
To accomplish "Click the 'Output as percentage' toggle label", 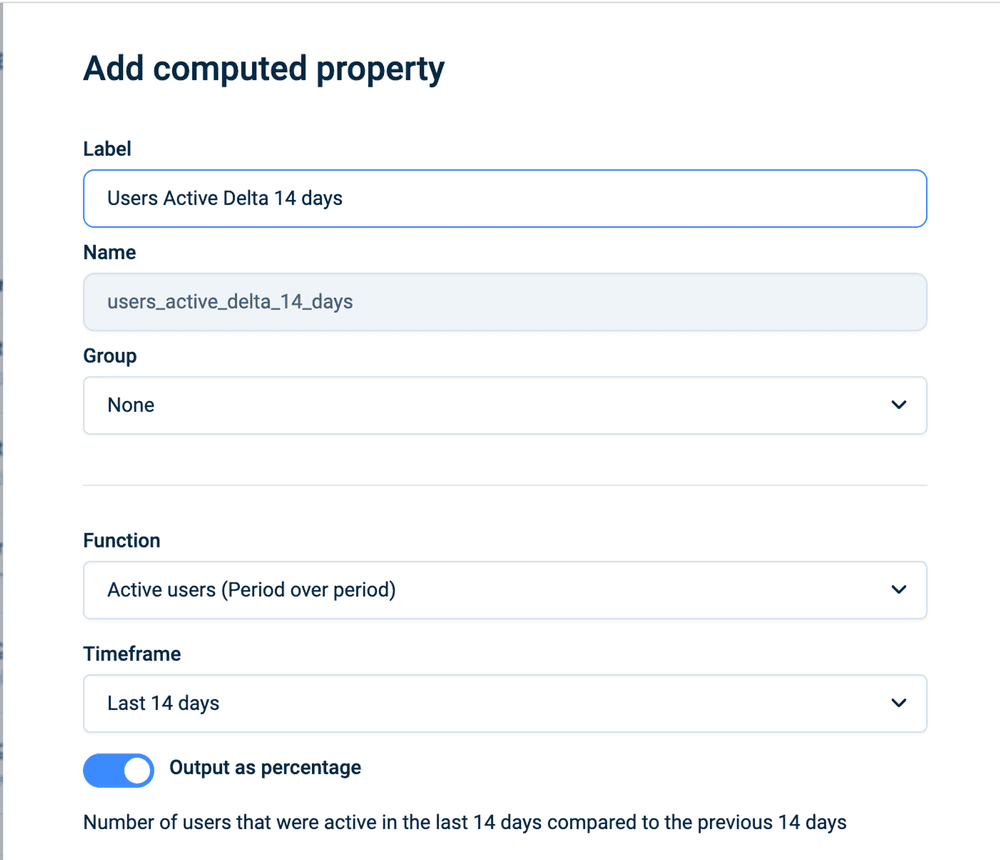I will (265, 768).
